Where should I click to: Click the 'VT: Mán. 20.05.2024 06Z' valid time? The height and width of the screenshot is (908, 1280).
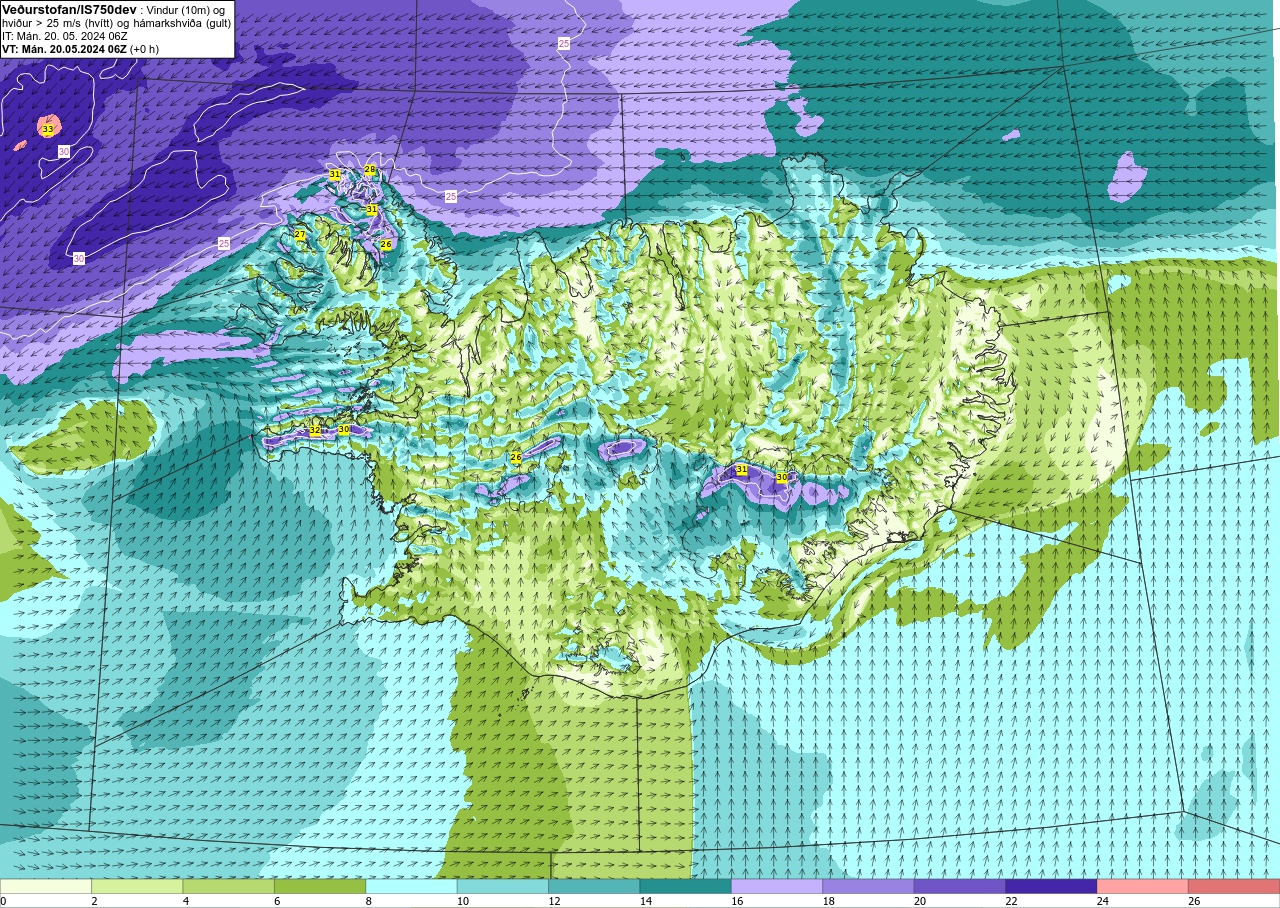coord(64,49)
